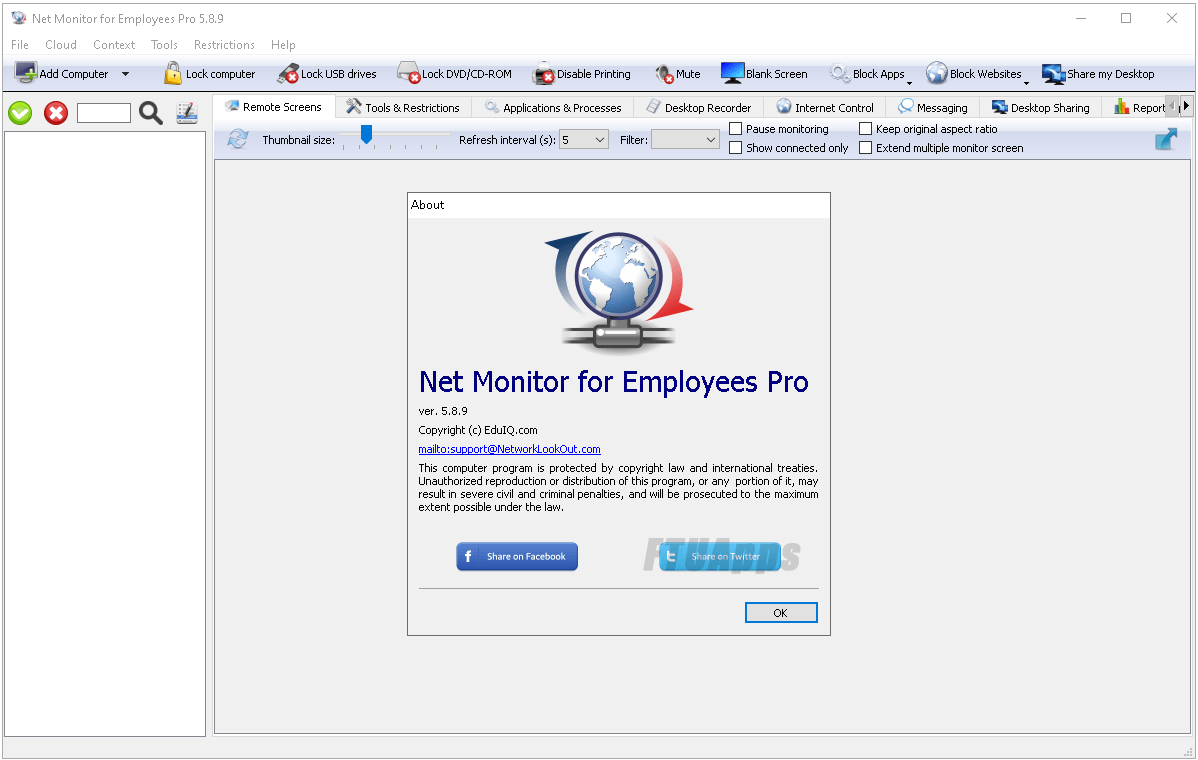
Task: Open the Filter dropdown
Action: (x=685, y=140)
